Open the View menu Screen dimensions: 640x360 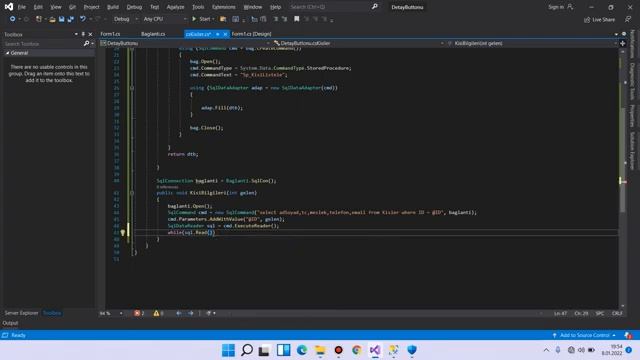(56, 7)
